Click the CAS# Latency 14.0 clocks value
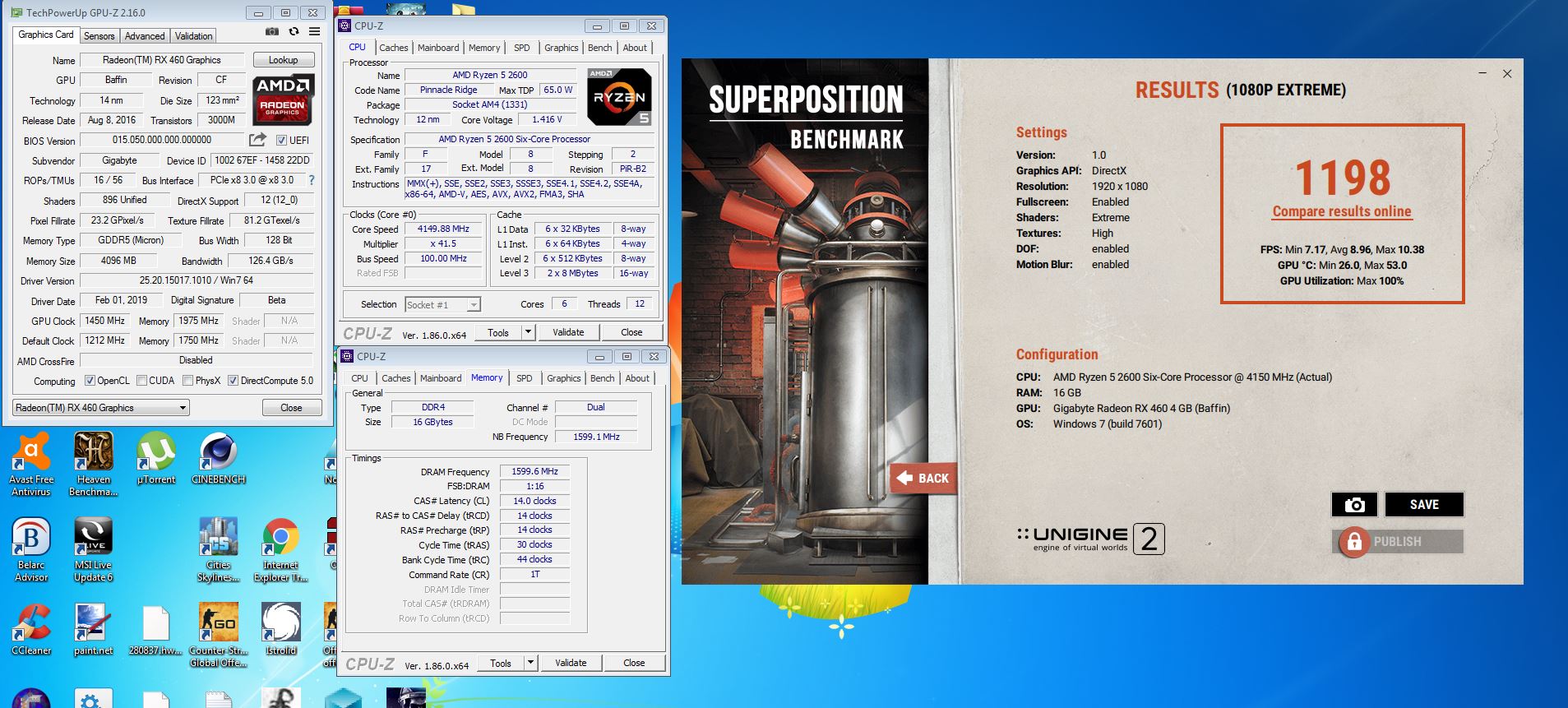Screen dimensions: 1568x708 [534, 501]
